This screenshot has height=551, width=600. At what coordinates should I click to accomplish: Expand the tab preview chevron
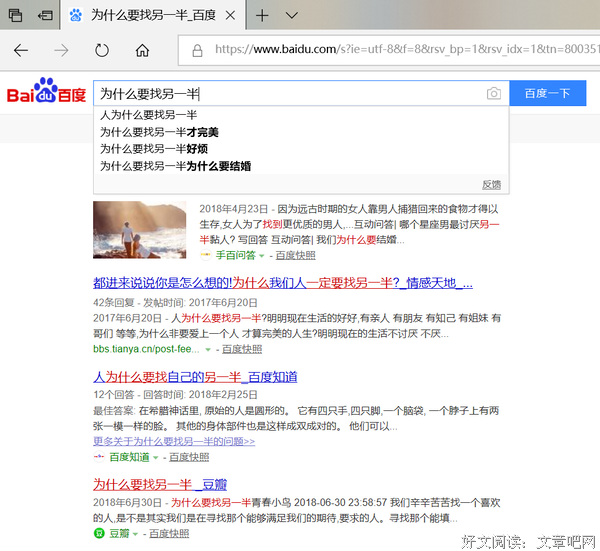292,15
